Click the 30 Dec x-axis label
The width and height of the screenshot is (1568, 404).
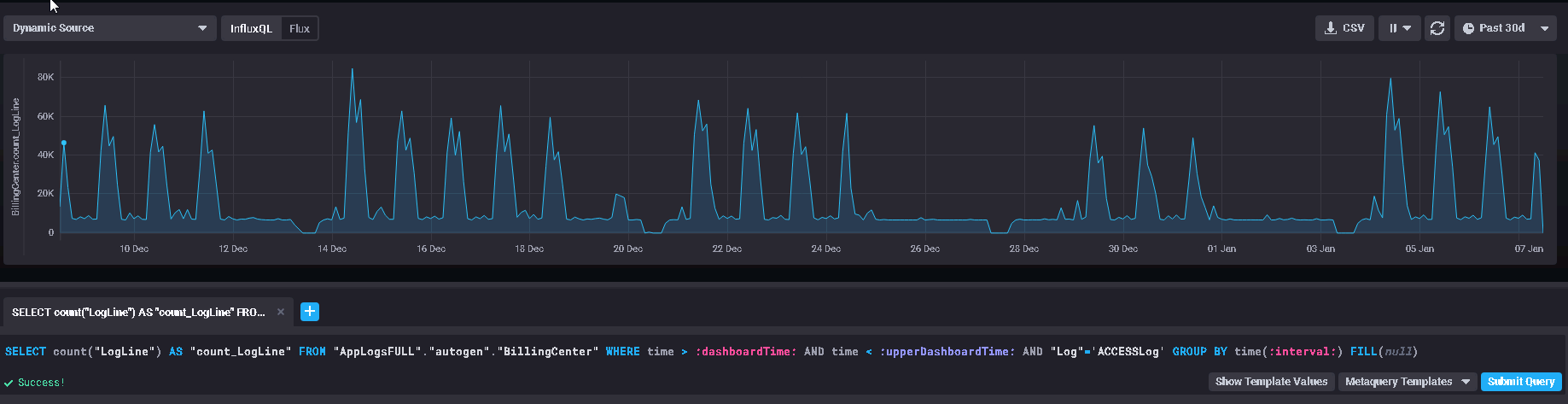click(1123, 249)
